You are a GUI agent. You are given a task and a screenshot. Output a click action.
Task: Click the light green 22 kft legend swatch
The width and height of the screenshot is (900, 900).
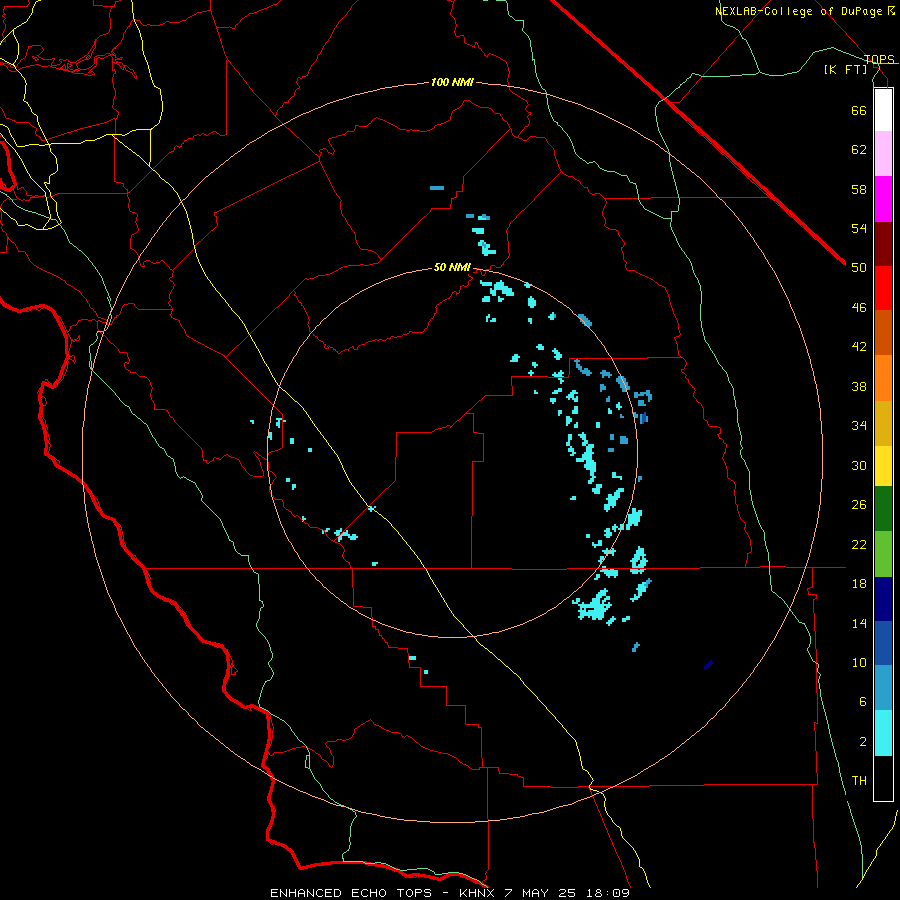[883, 554]
